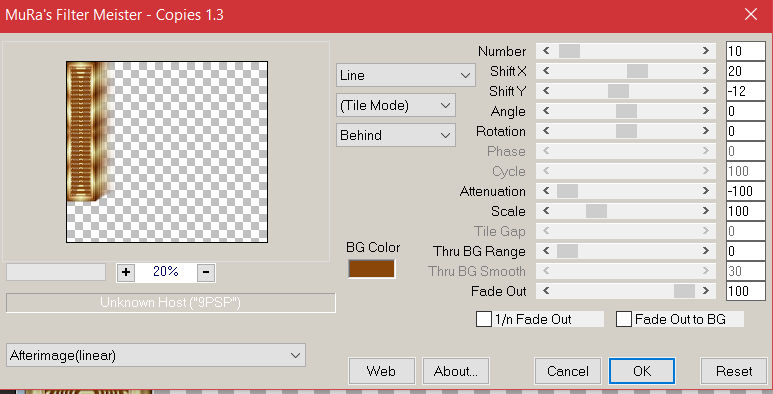Click left arrow of Fade Out slider
773x394 pixels.
point(546,291)
